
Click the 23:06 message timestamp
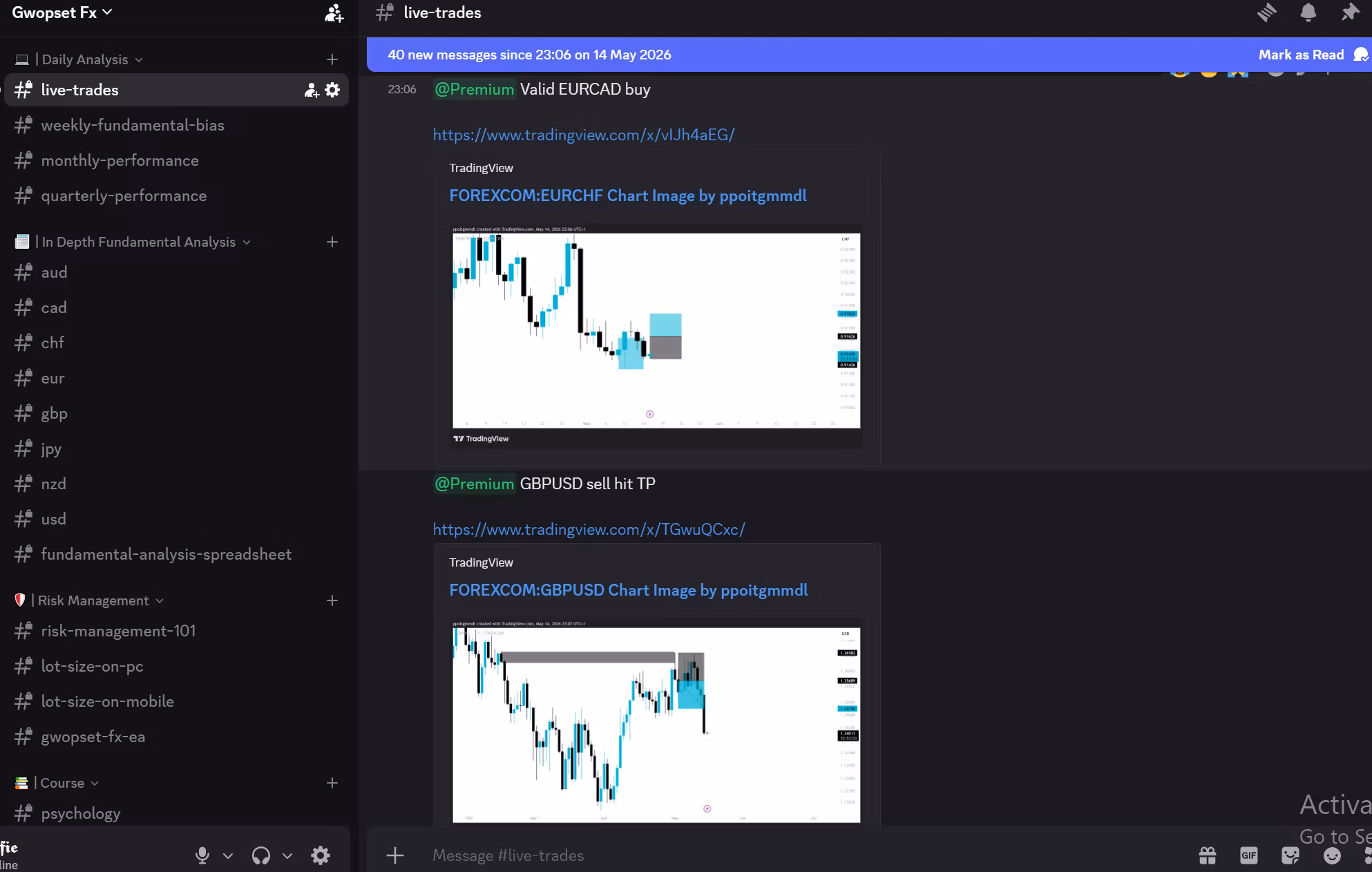[x=402, y=89]
